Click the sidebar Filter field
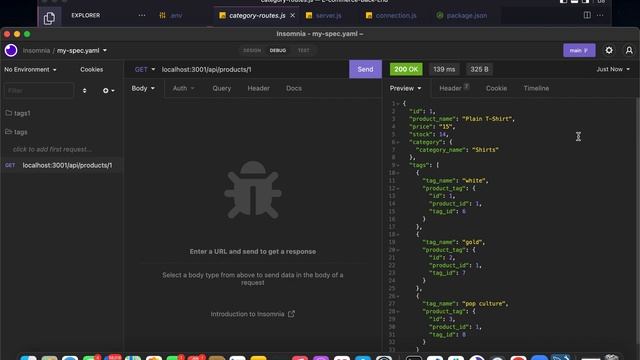 click(39, 91)
